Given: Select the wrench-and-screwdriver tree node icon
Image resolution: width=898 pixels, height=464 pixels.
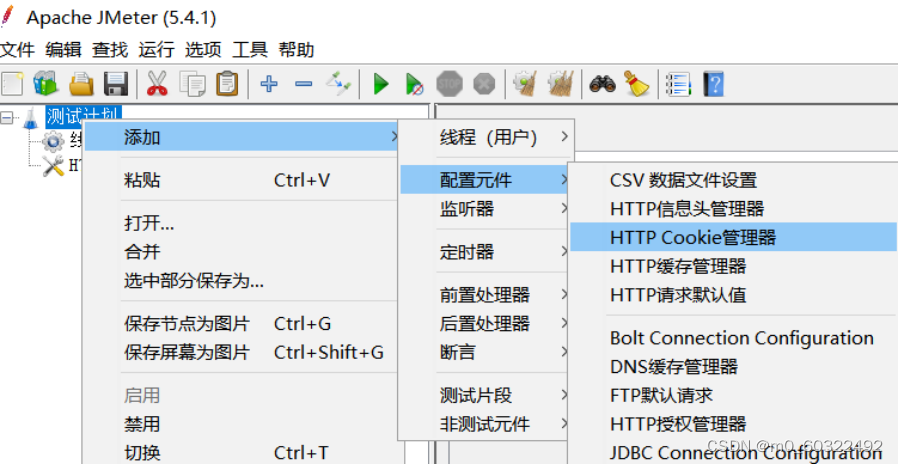Looking at the screenshot, I should (x=53, y=166).
